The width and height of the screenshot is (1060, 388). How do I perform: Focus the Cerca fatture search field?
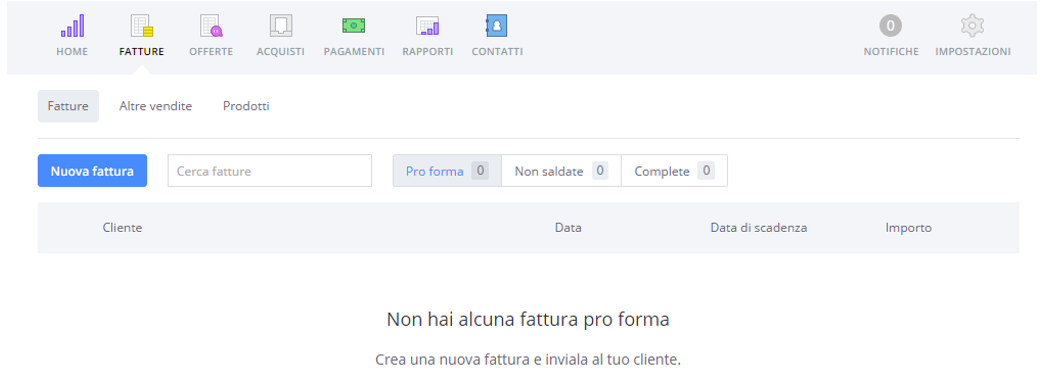click(270, 171)
